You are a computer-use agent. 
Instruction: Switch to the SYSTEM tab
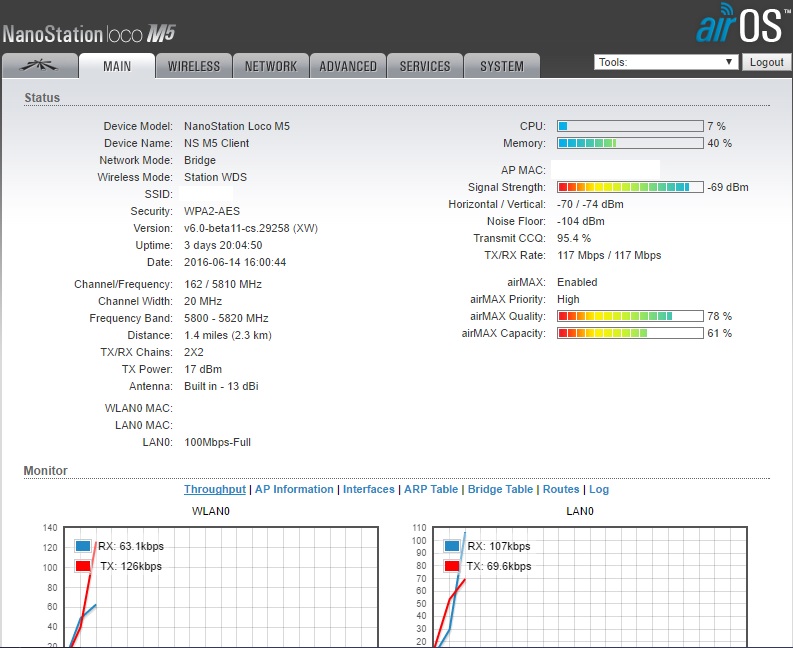point(502,66)
